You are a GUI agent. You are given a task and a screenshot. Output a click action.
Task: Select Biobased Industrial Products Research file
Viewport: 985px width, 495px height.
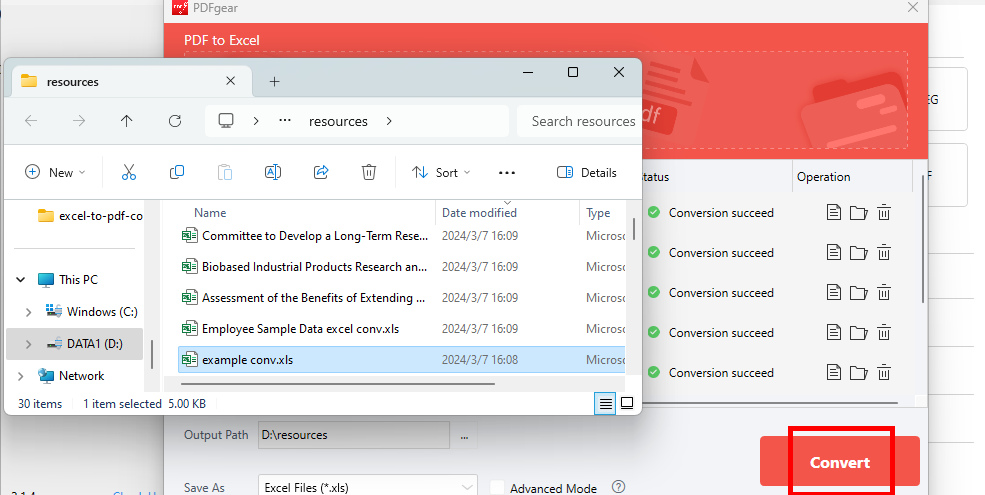[402, 266]
